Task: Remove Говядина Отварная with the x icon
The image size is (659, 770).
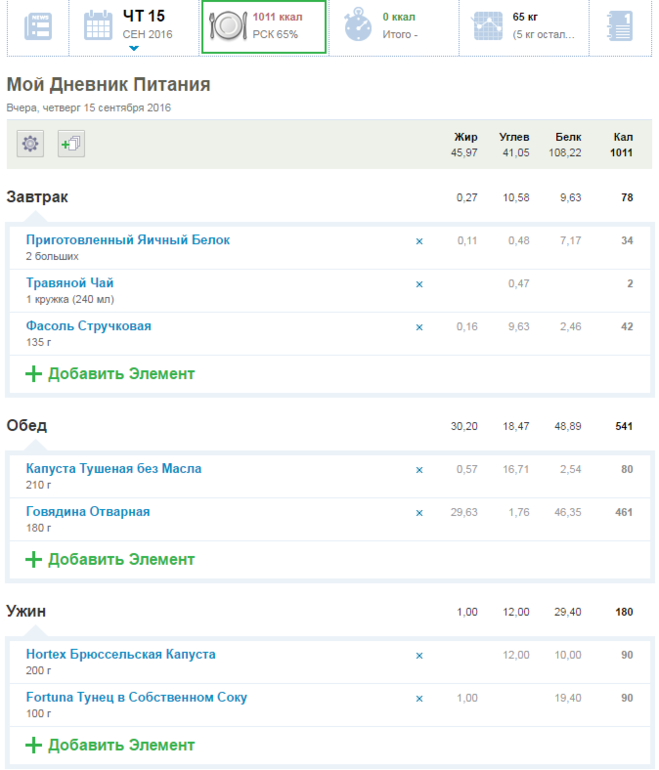Action: [419, 513]
